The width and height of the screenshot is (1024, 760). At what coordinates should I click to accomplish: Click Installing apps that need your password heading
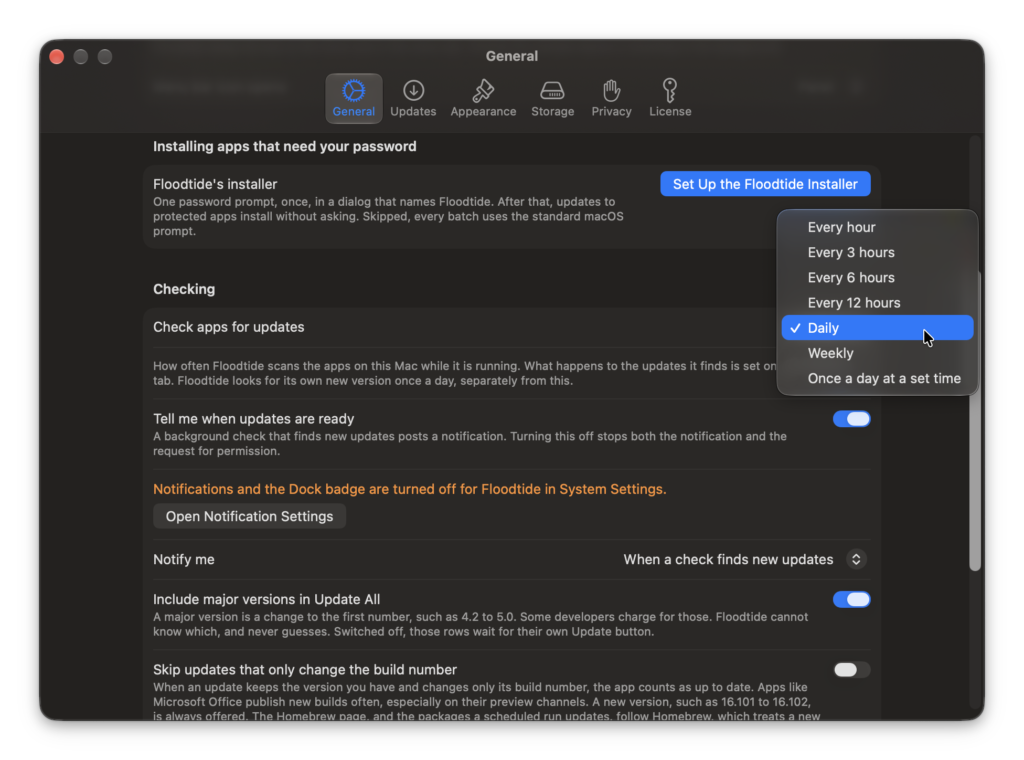click(285, 146)
